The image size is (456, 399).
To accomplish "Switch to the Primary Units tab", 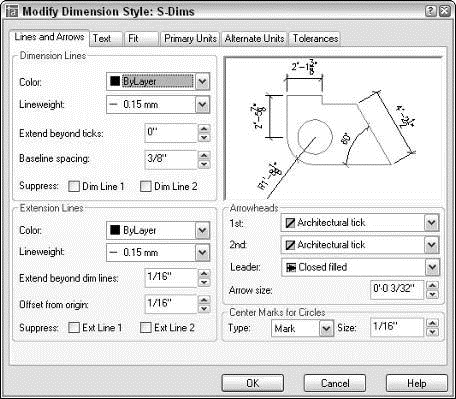I will [x=190, y=39].
